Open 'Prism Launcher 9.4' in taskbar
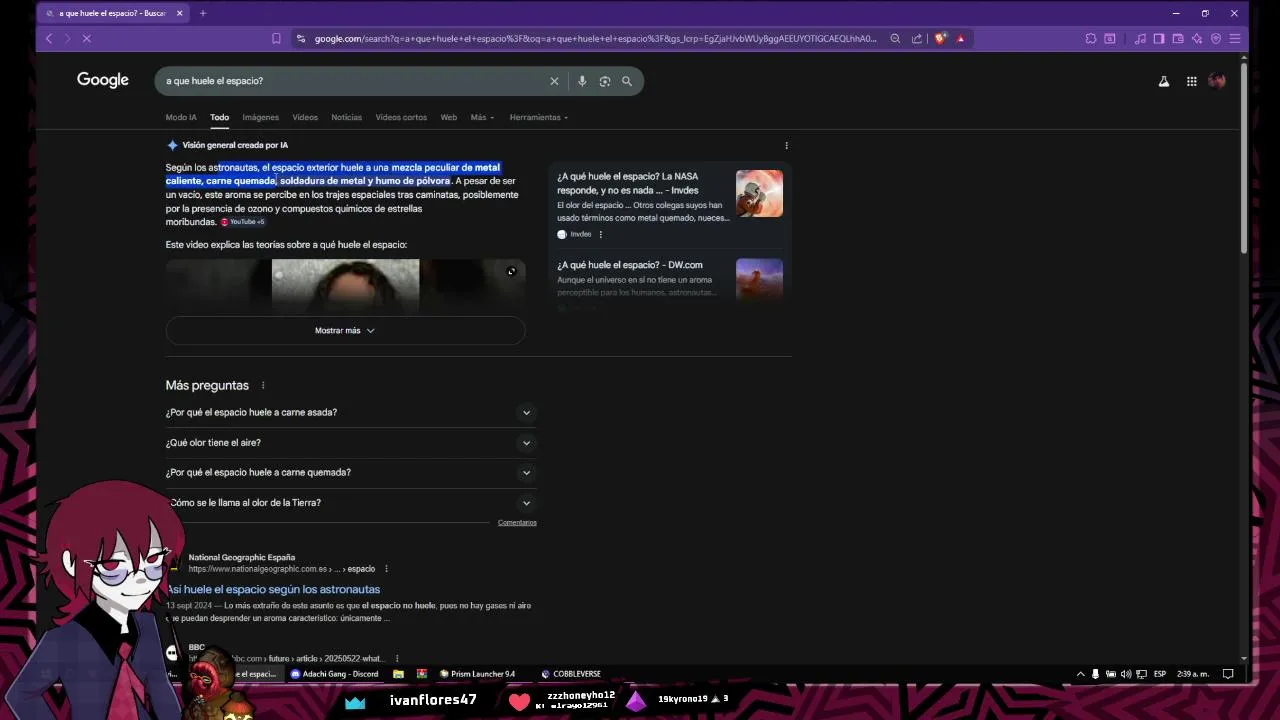 pos(477,674)
